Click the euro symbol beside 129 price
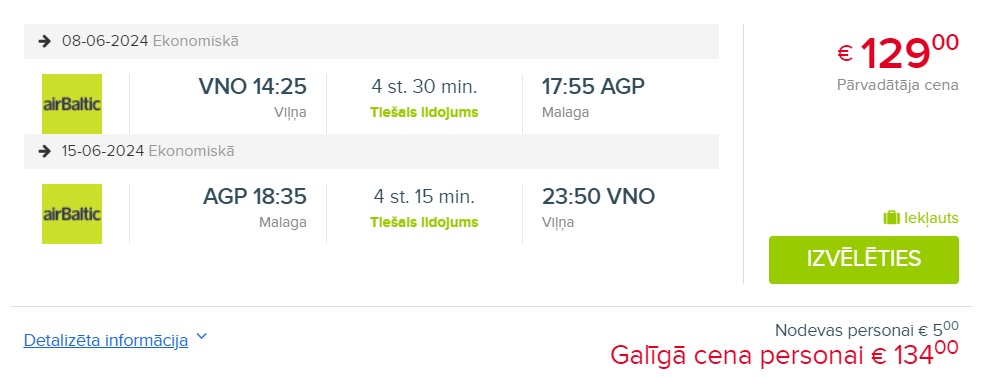Screen dimensions: 981x378 (x=845, y=54)
